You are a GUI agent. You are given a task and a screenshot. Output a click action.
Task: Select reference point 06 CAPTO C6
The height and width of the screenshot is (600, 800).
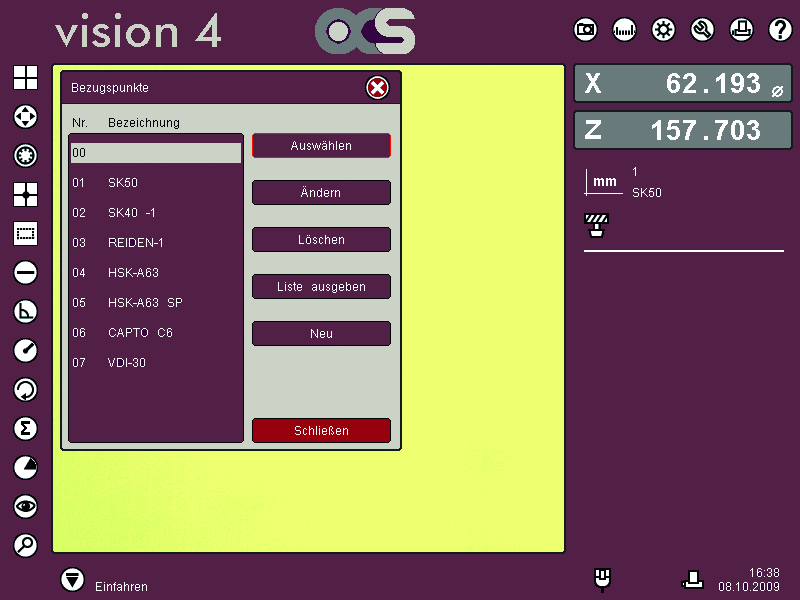156,333
